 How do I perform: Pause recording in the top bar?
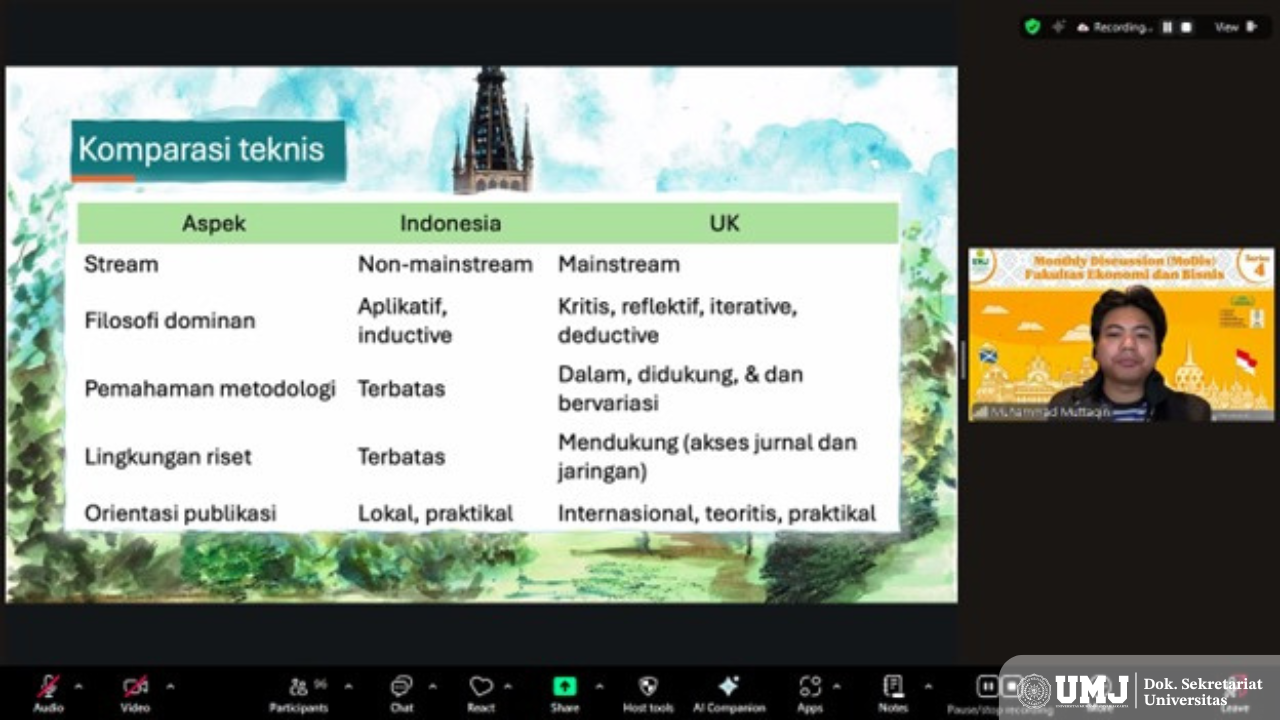tap(1167, 27)
